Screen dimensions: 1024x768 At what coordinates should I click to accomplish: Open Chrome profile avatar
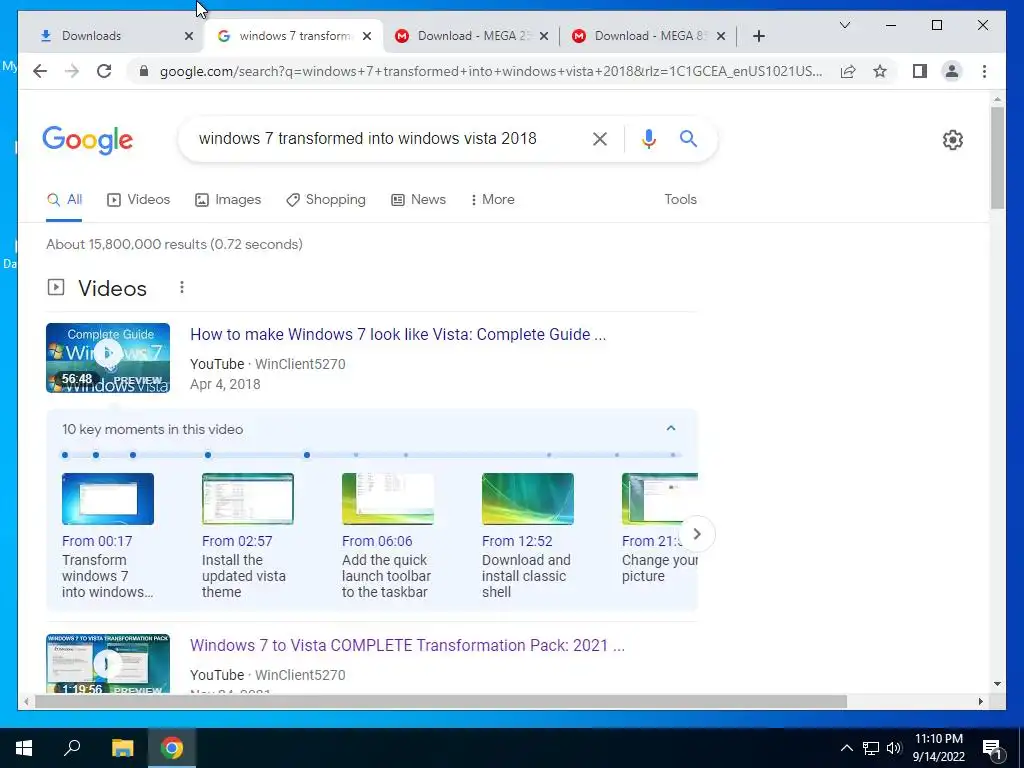(952, 71)
